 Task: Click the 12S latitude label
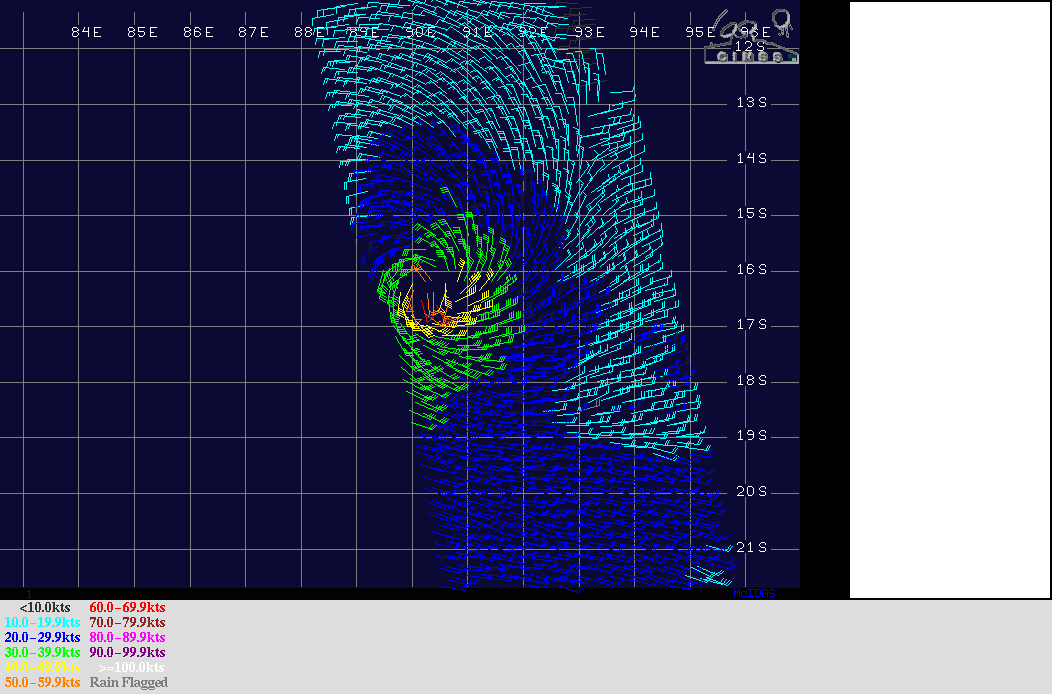(751, 46)
